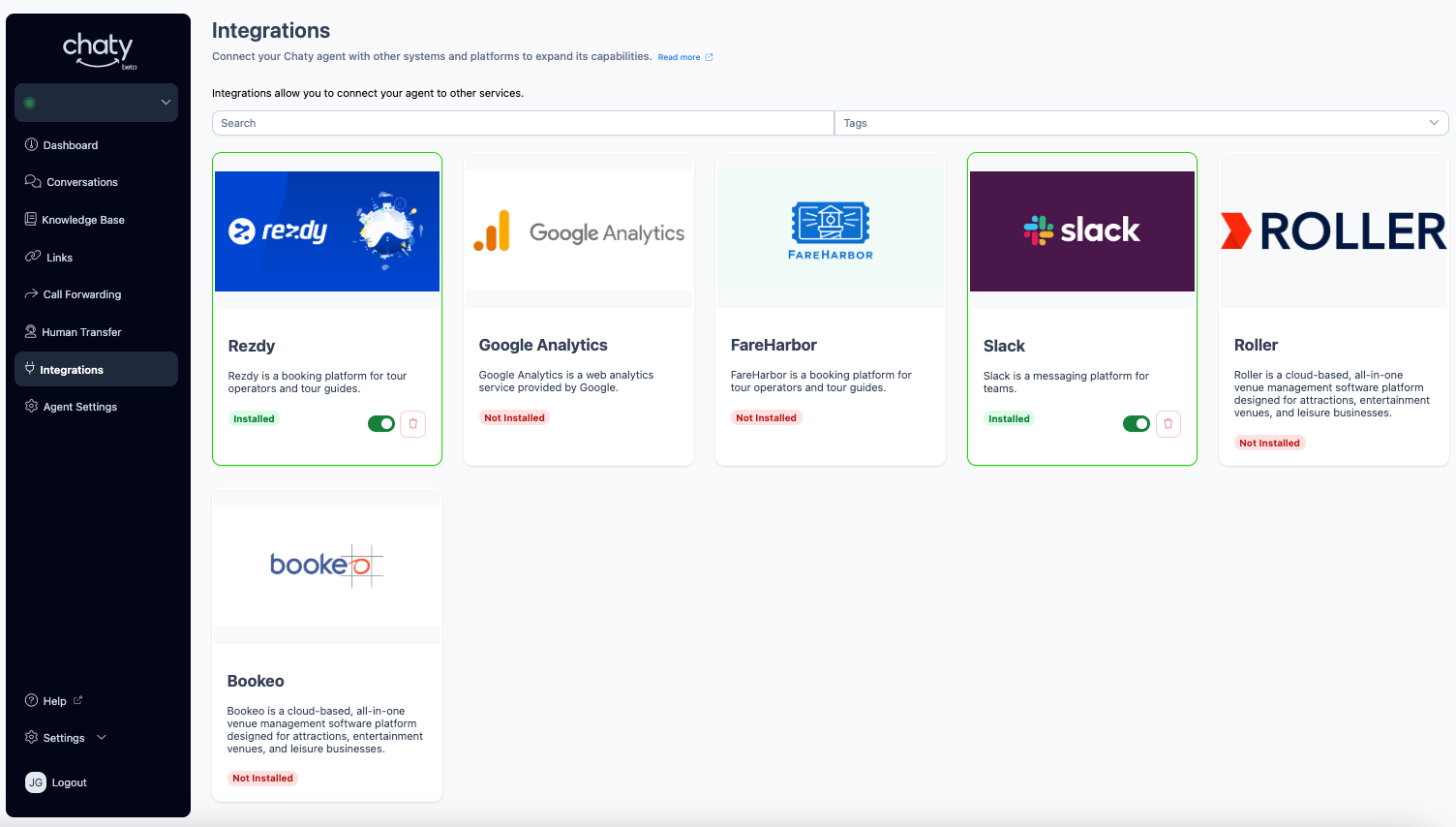This screenshot has width=1456, height=827.
Task: Open the Tags filter dropdown
Action: pyautogui.click(x=1141, y=123)
